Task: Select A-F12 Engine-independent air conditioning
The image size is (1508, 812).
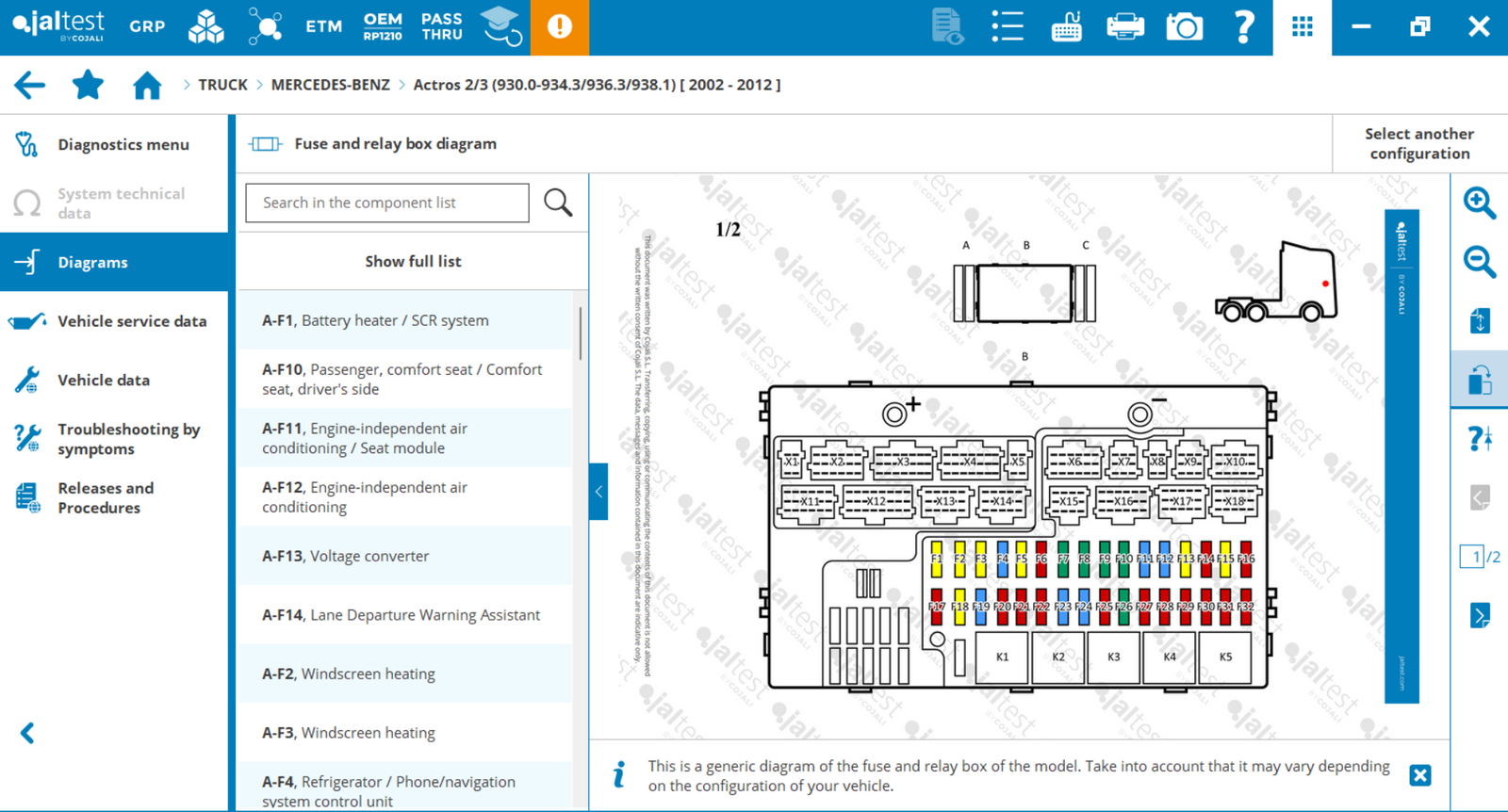Action: [405, 496]
